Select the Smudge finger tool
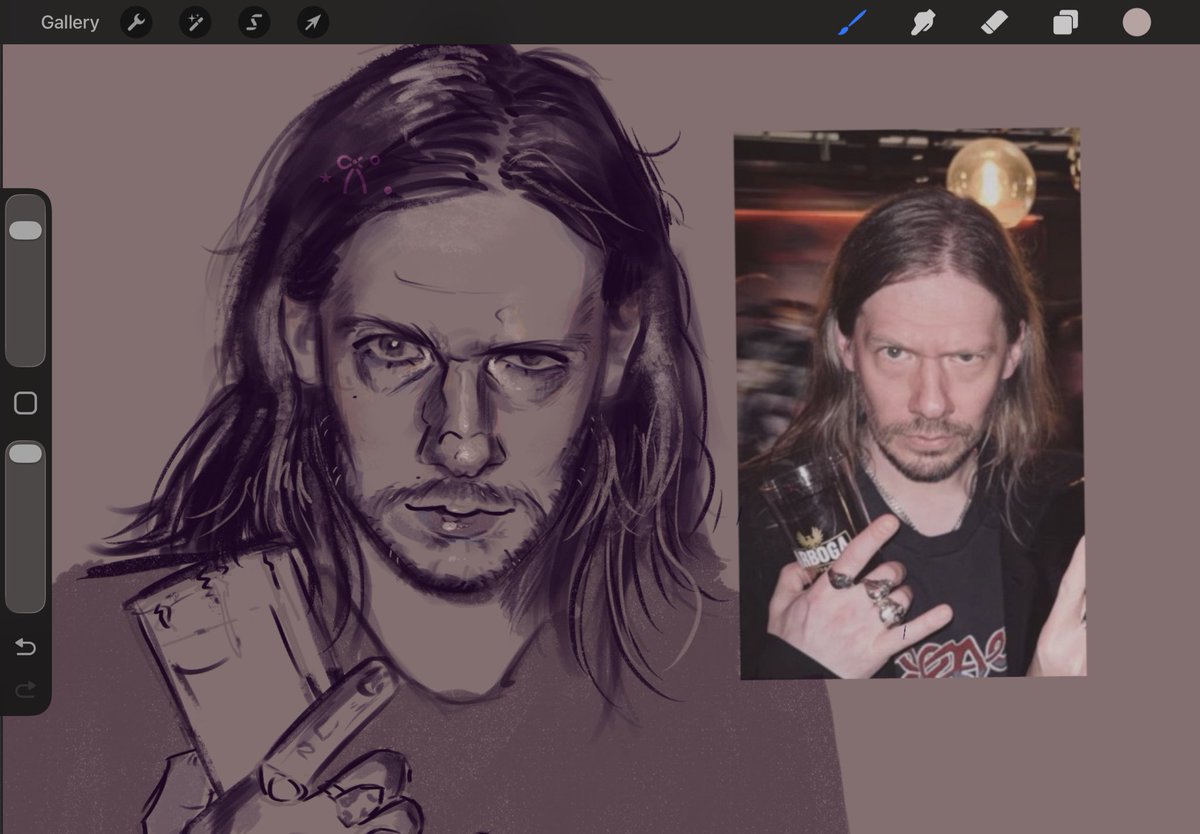 point(923,22)
